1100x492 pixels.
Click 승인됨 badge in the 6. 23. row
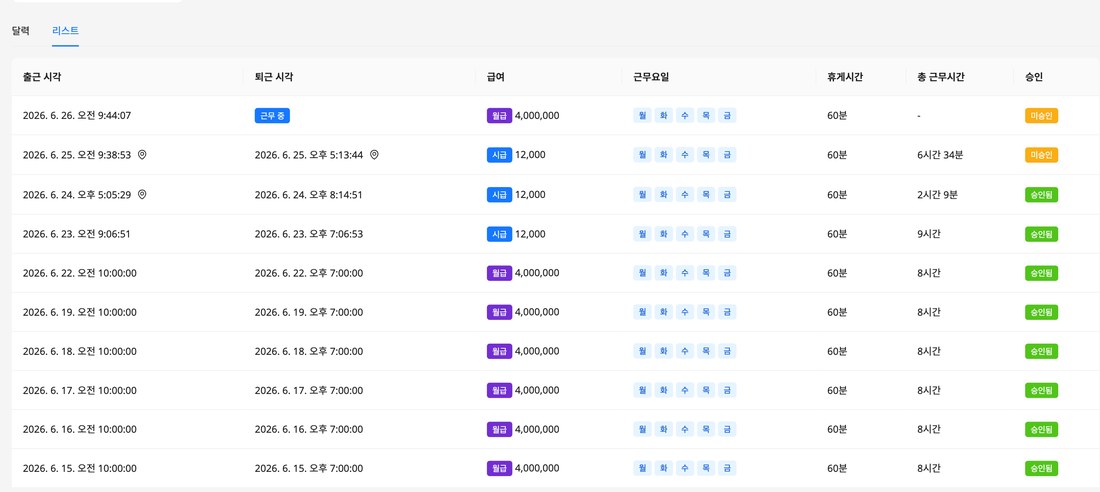pos(1041,234)
